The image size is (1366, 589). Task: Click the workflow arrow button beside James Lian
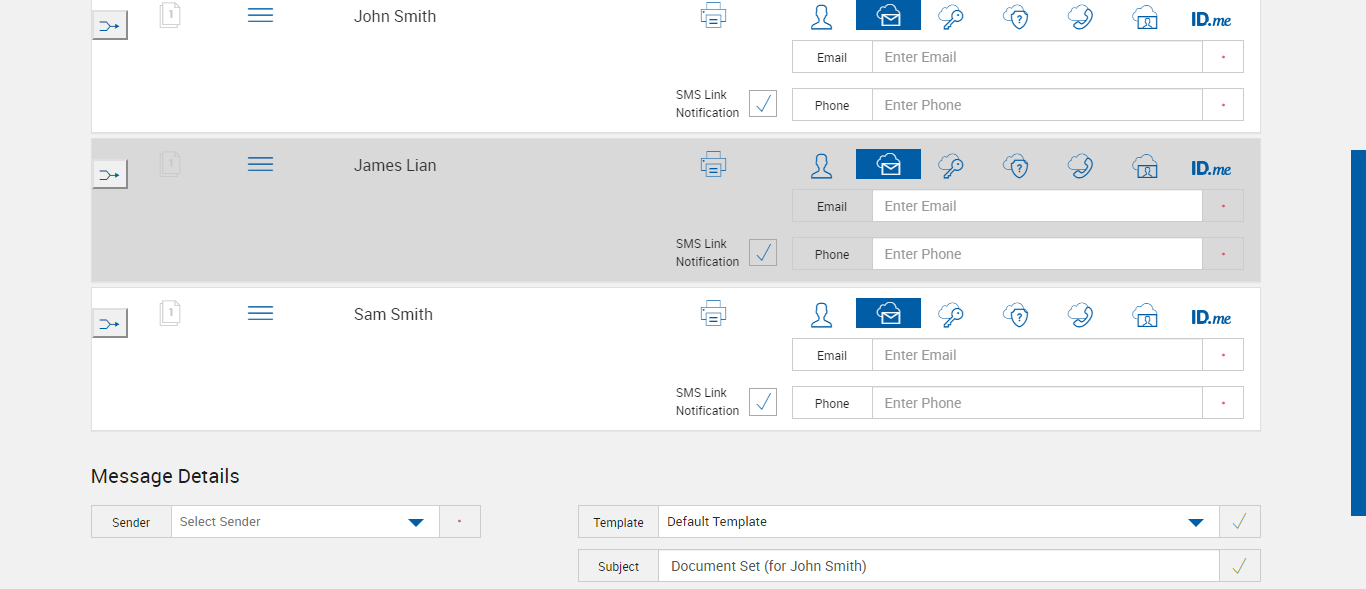point(110,176)
